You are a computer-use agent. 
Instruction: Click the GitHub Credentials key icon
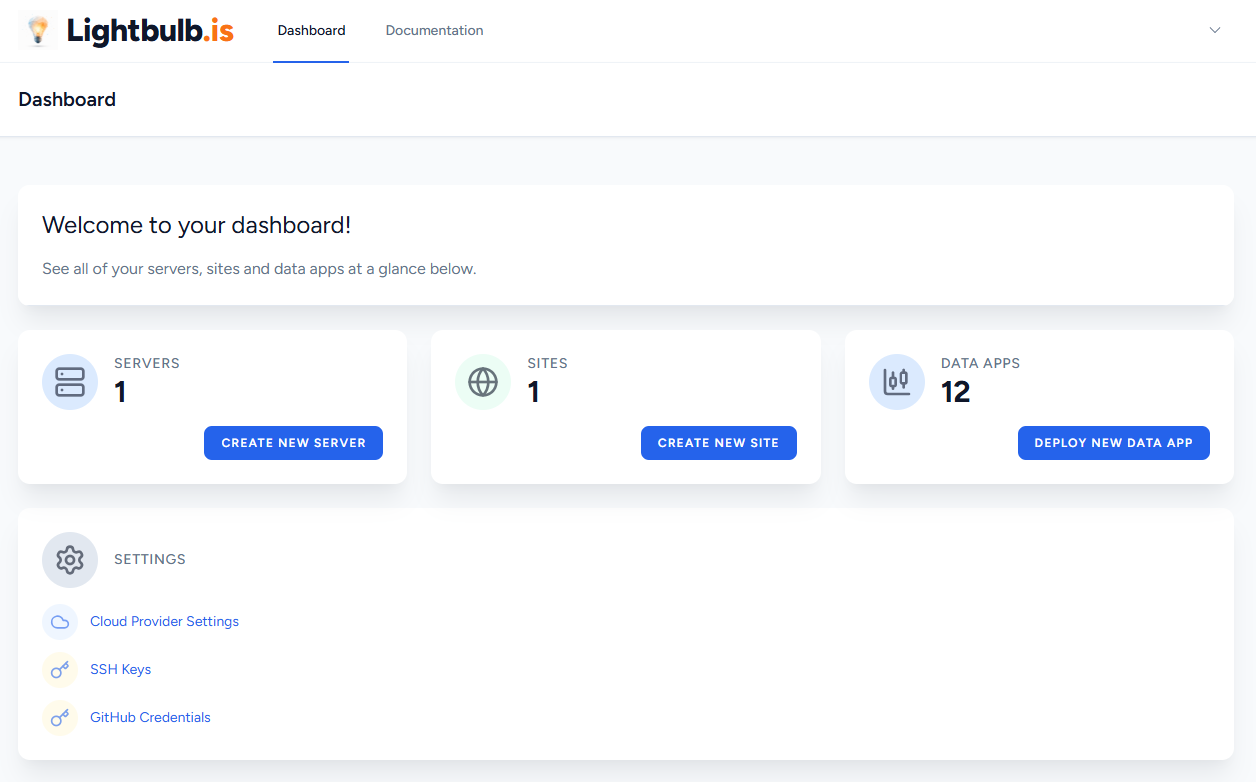tap(60, 718)
